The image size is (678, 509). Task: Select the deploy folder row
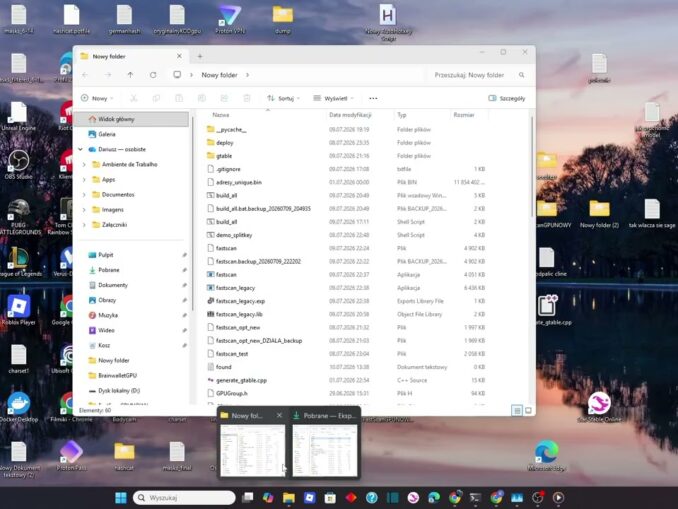(346, 143)
